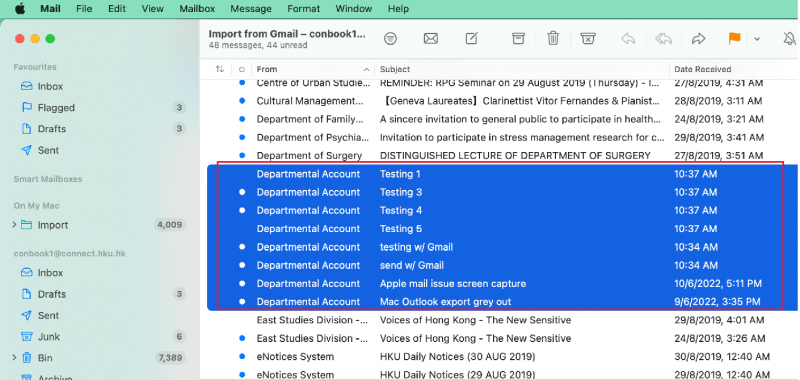Sort by the Subject column header
This screenshot has width=800, height=380.
[x=522, y=69]
